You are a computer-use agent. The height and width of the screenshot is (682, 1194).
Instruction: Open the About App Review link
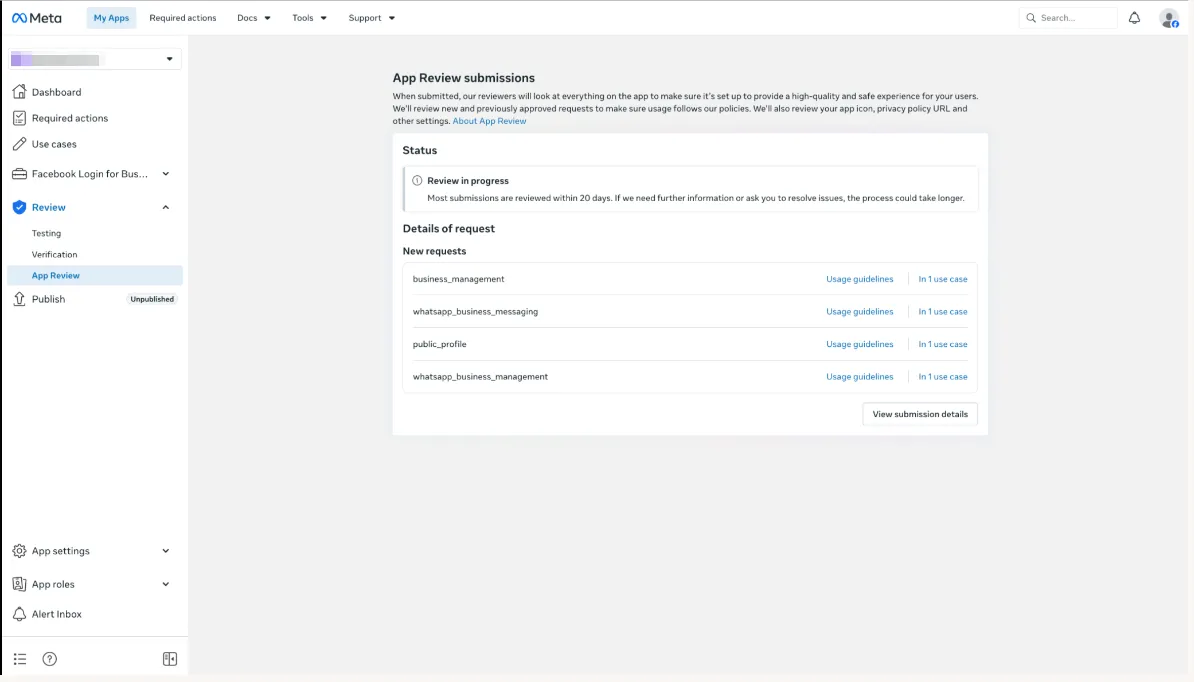pyautogui.click(x=489, y=121)
